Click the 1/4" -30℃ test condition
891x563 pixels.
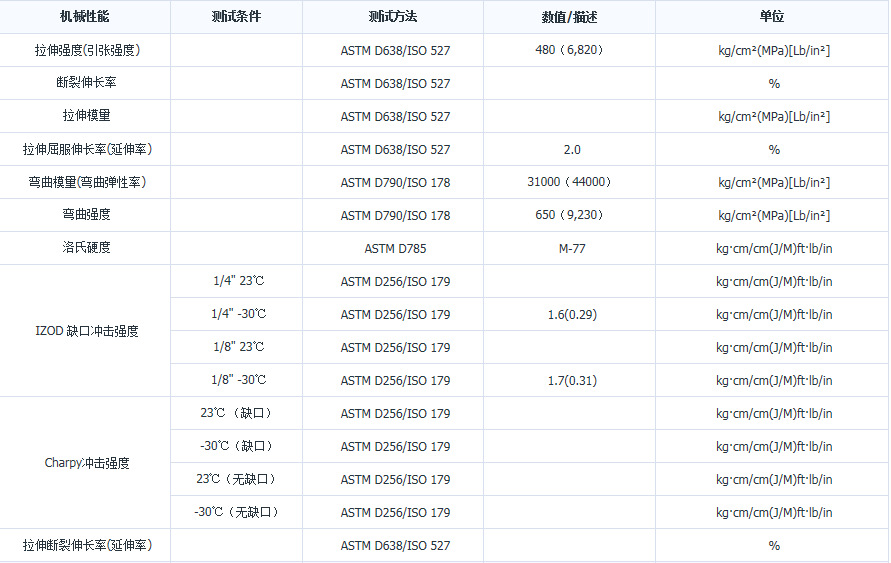pyautogui.click(x=238, y=314)
